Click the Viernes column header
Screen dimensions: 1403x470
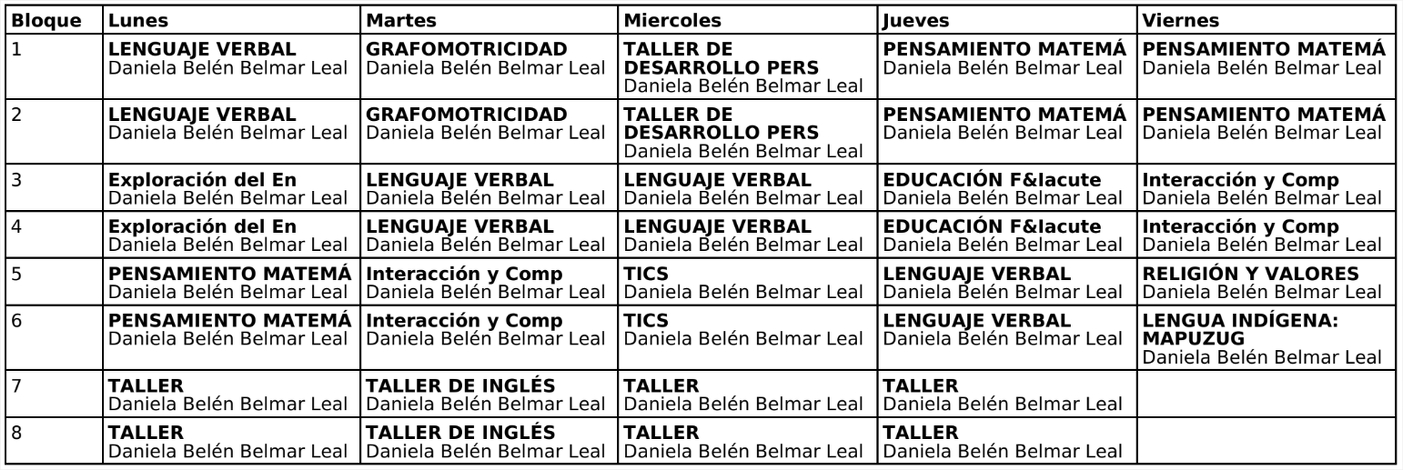click(x=1268, y=20)
